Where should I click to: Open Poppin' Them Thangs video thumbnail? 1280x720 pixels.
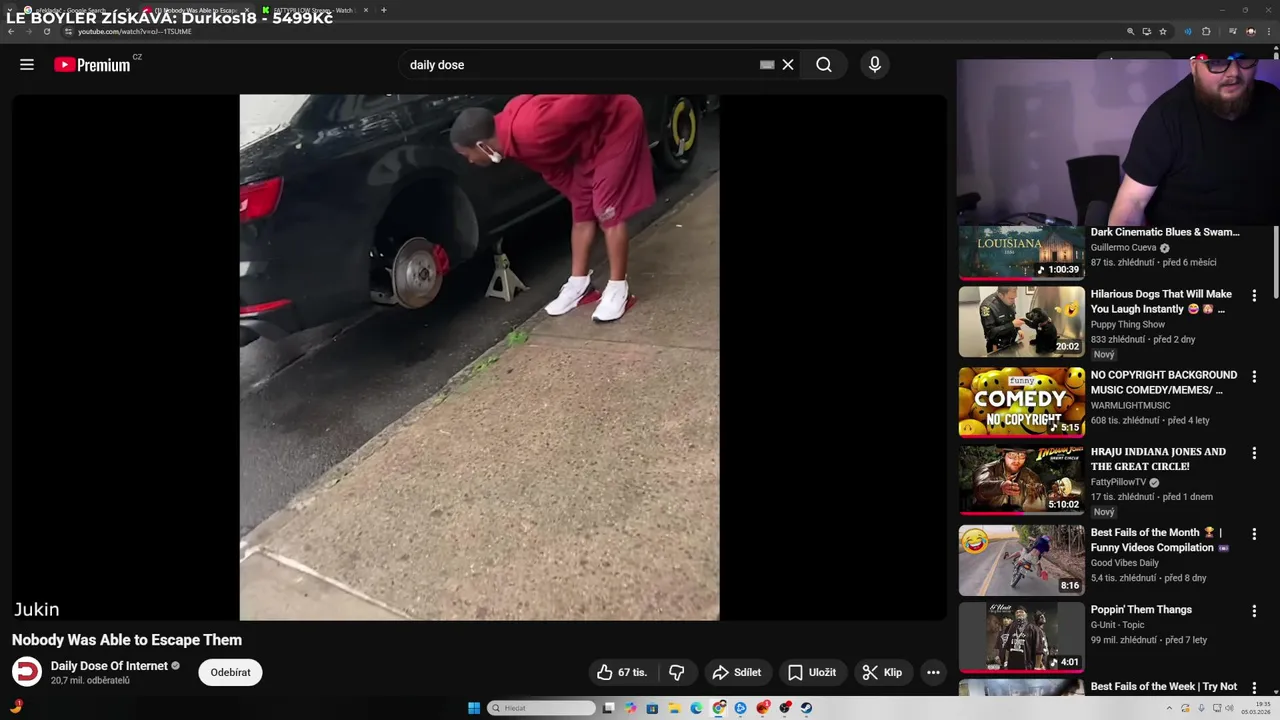1021,637
